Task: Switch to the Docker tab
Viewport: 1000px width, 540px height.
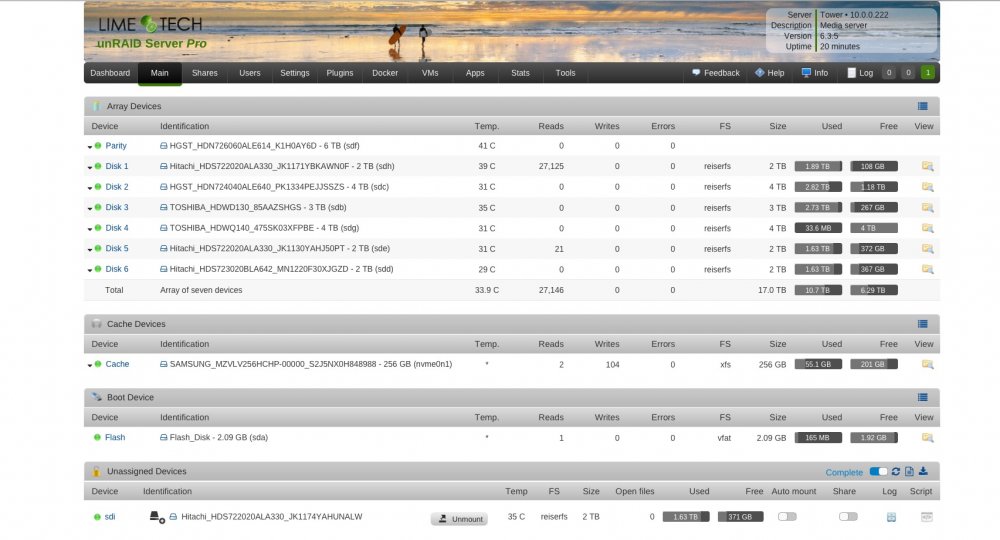Action: 385,73
